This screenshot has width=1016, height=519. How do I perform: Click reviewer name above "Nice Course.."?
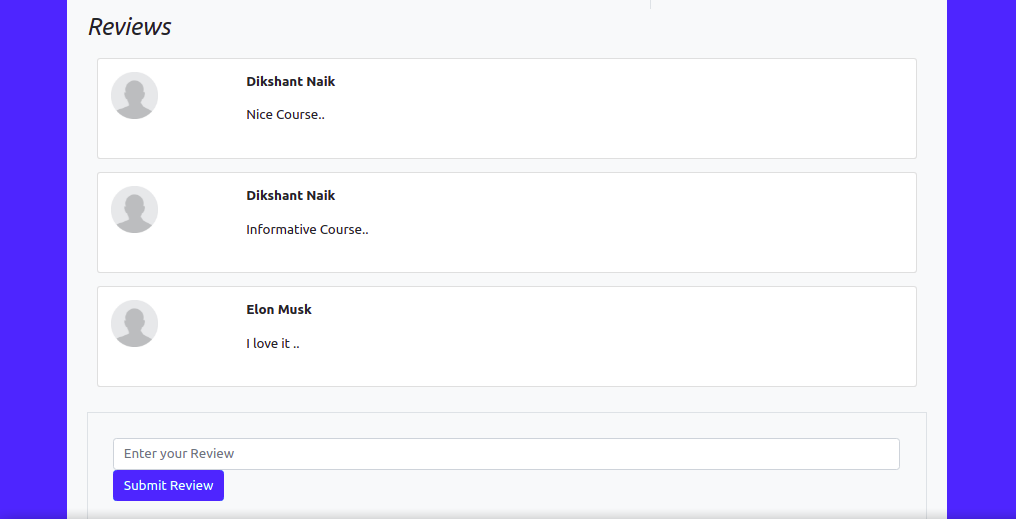(x=290, y=82)
